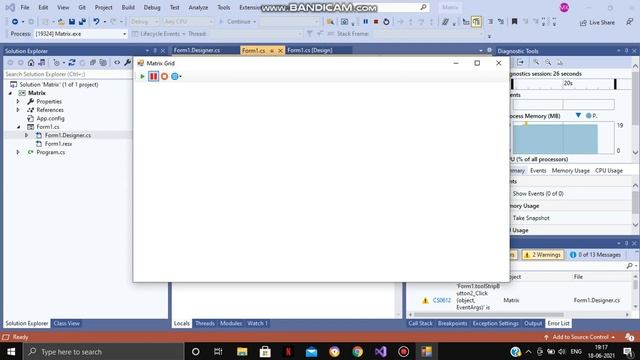This screenshot has width=640, height=360.
Task: Select Form1.resx in Solution Explorer
Action: click(58, 144)
